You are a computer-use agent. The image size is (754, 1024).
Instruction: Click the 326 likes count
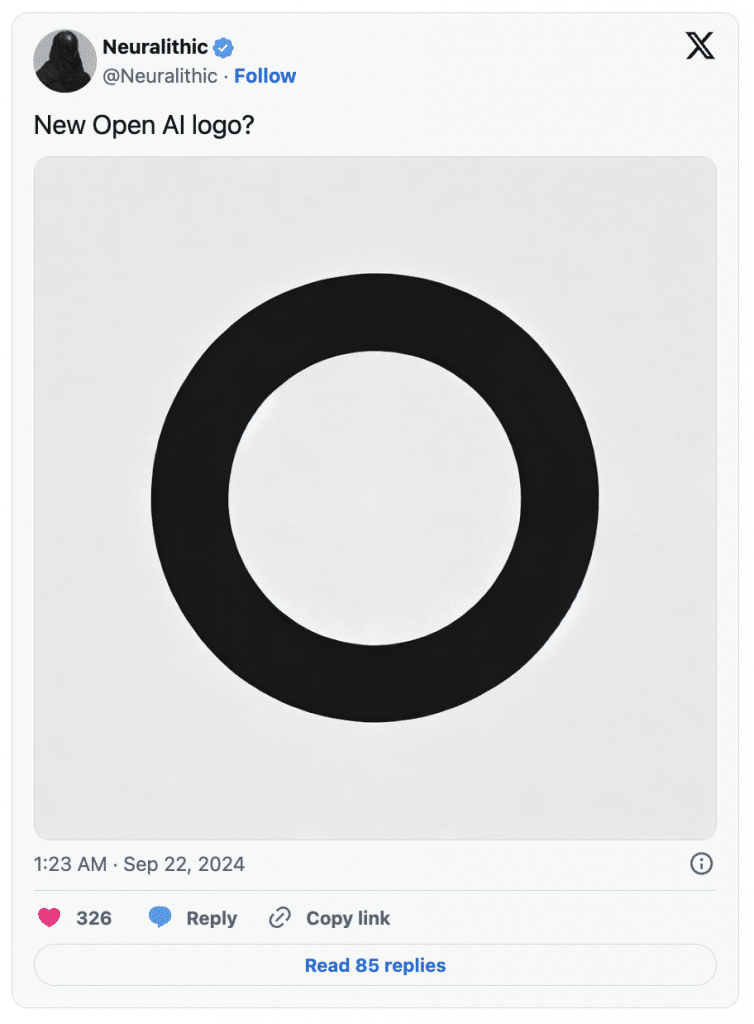pos(94,918)
